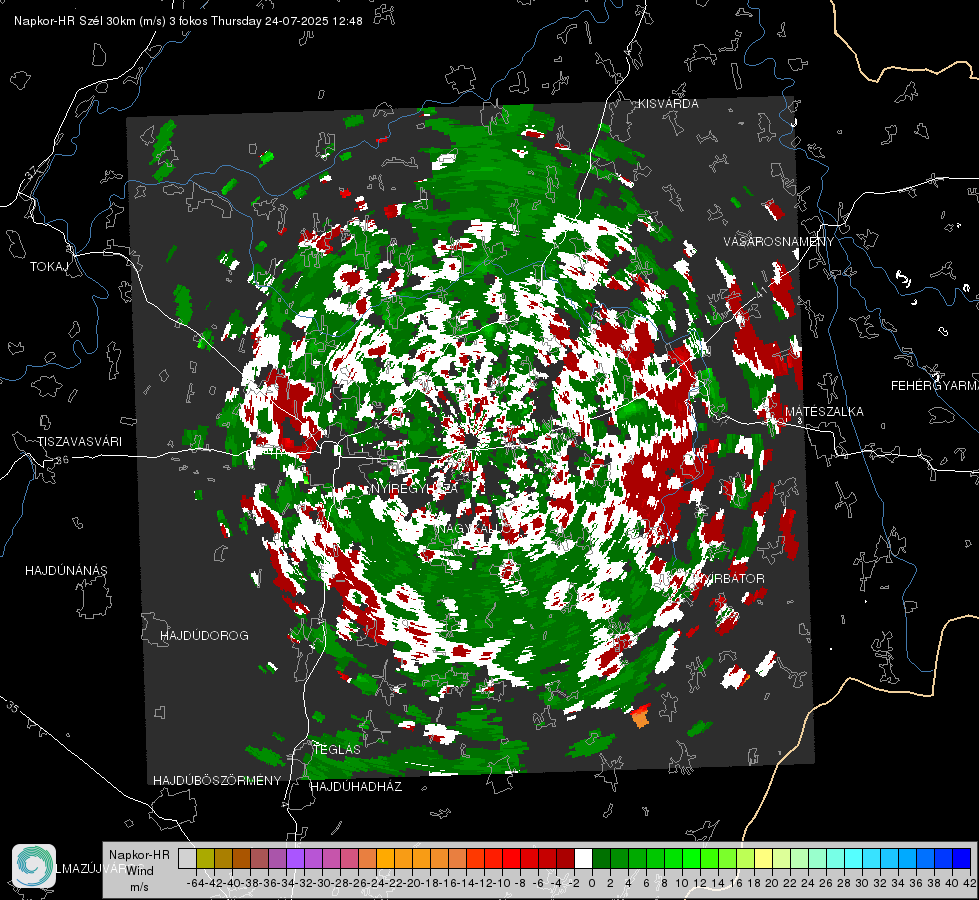Click the TÉGLÁS city label
The height and width of the screenshot is (900, 979).
pos(337,749)
